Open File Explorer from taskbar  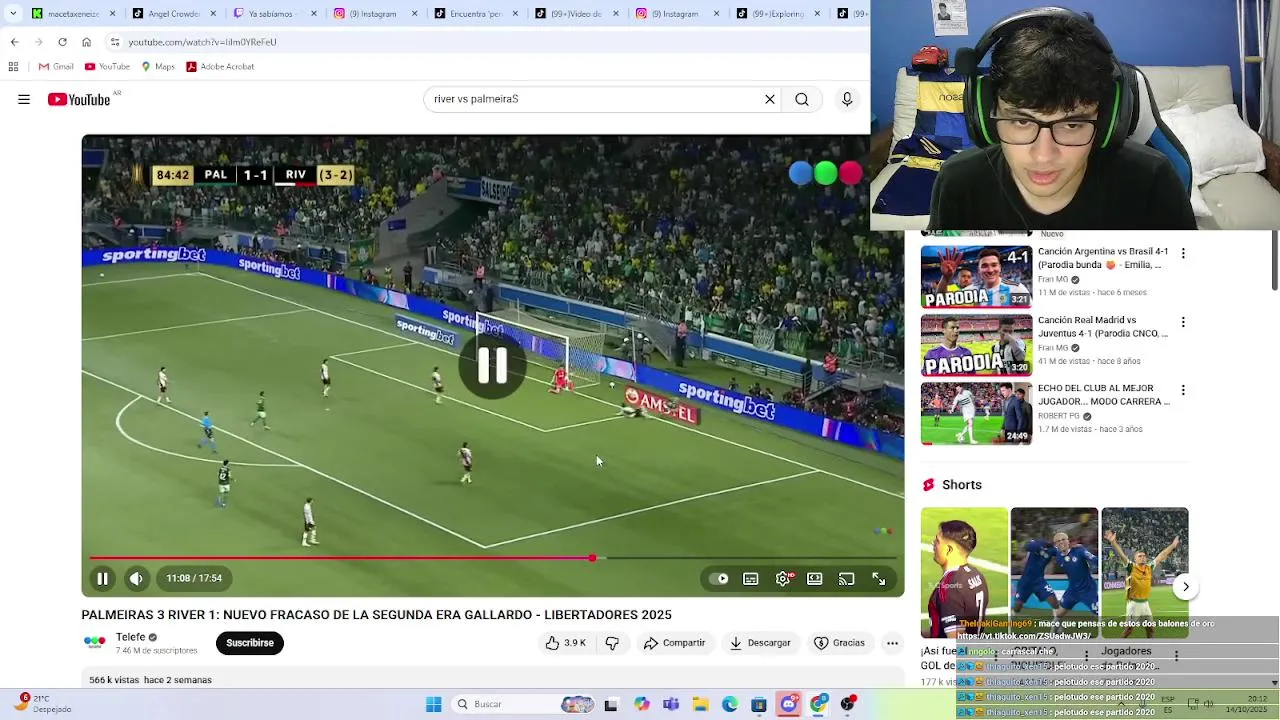tap(701, 704)
